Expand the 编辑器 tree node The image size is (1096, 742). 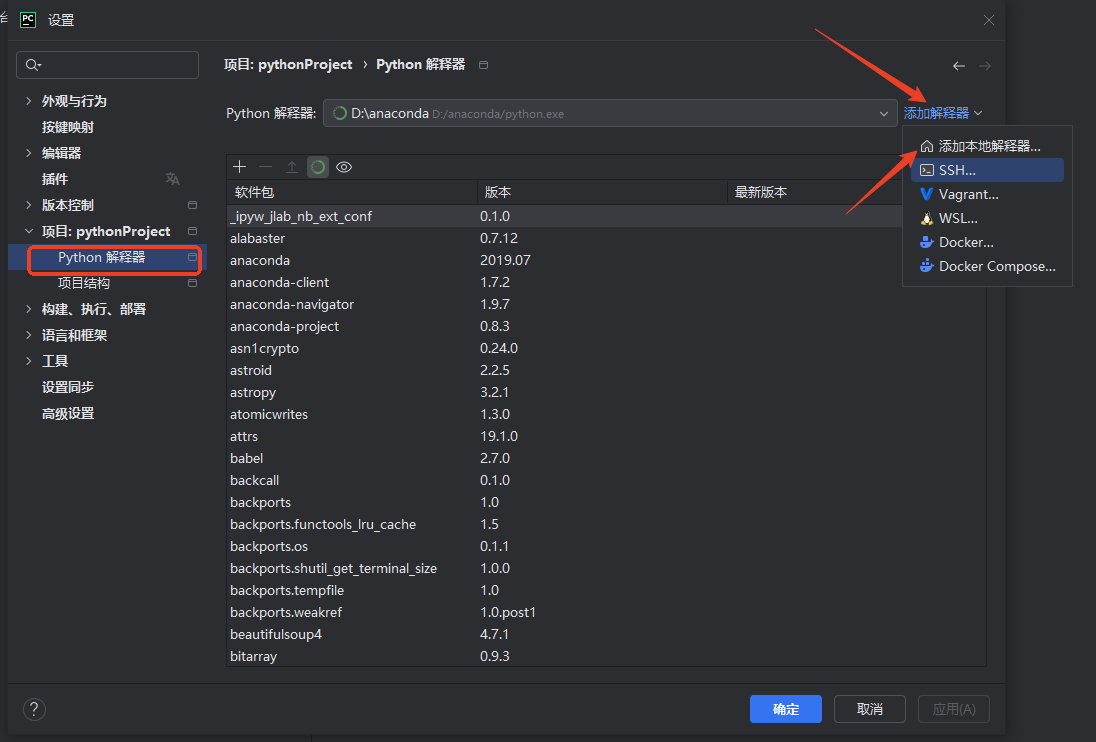click(29, 153)
